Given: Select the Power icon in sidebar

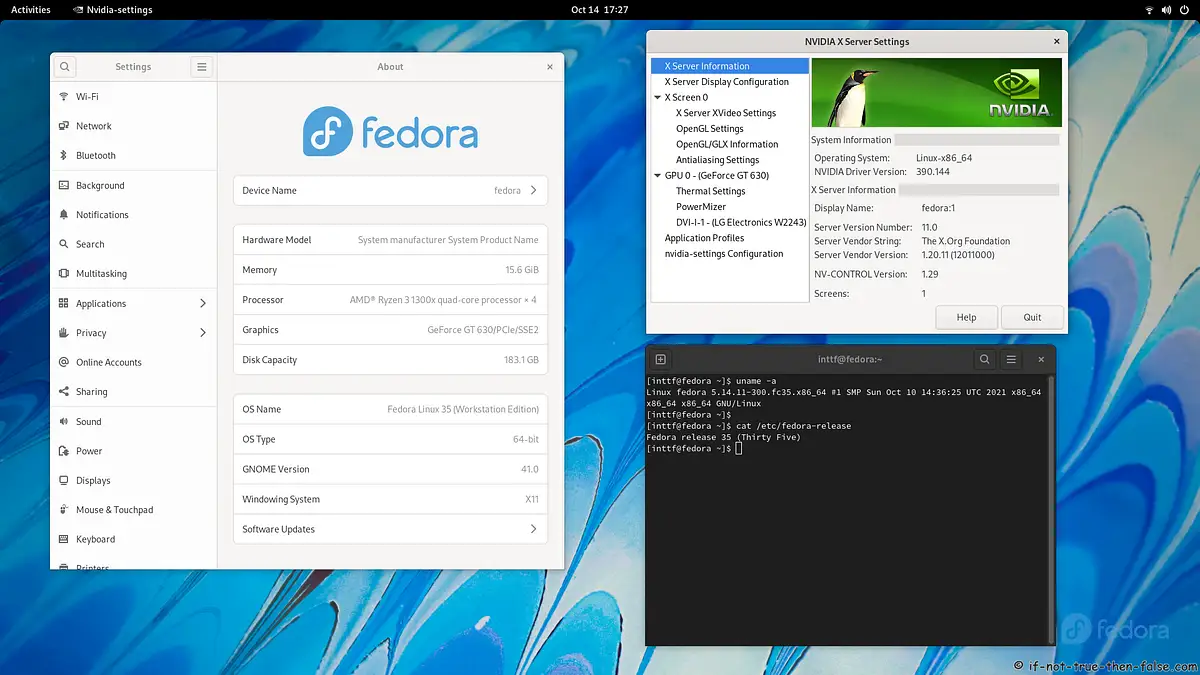Looking at the screenshot, I should pos(64,451).
